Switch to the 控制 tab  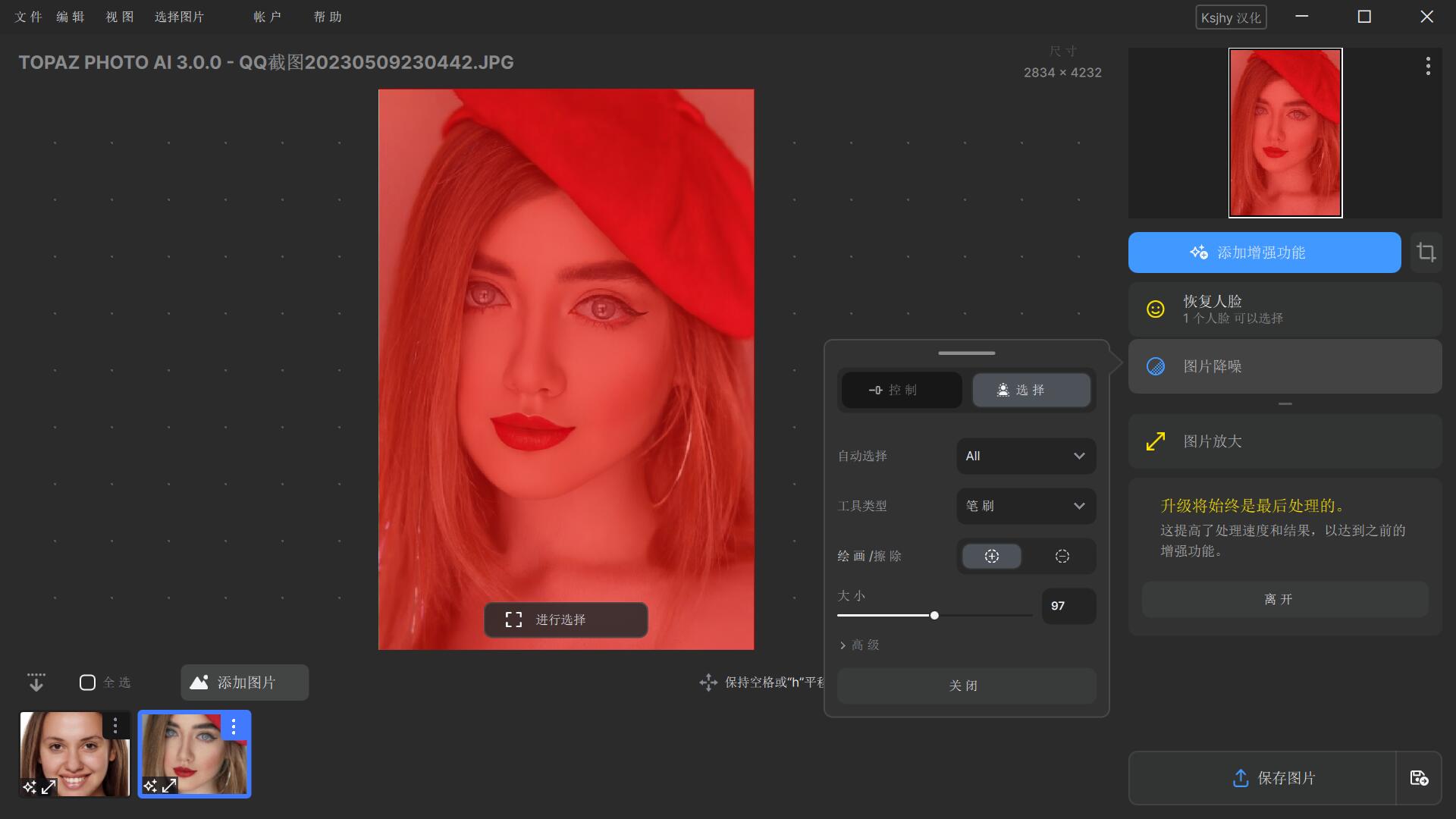[x=901, y=390]
